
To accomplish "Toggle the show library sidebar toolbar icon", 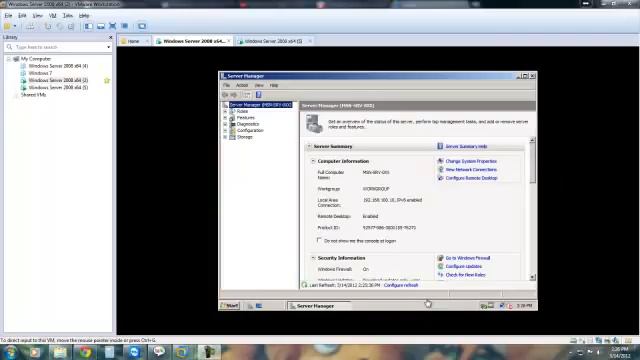I will 89,26.
